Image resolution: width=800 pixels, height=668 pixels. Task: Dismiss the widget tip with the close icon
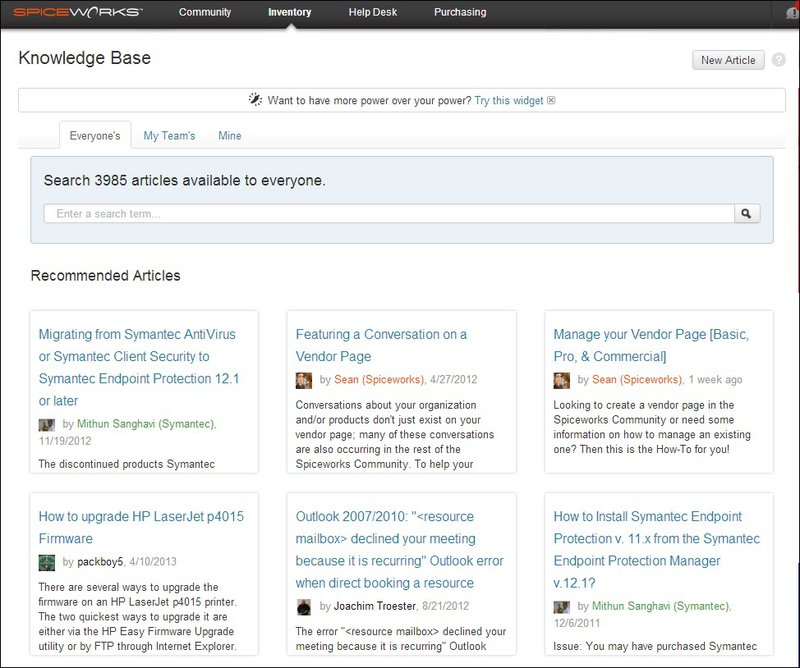point(551,100)
